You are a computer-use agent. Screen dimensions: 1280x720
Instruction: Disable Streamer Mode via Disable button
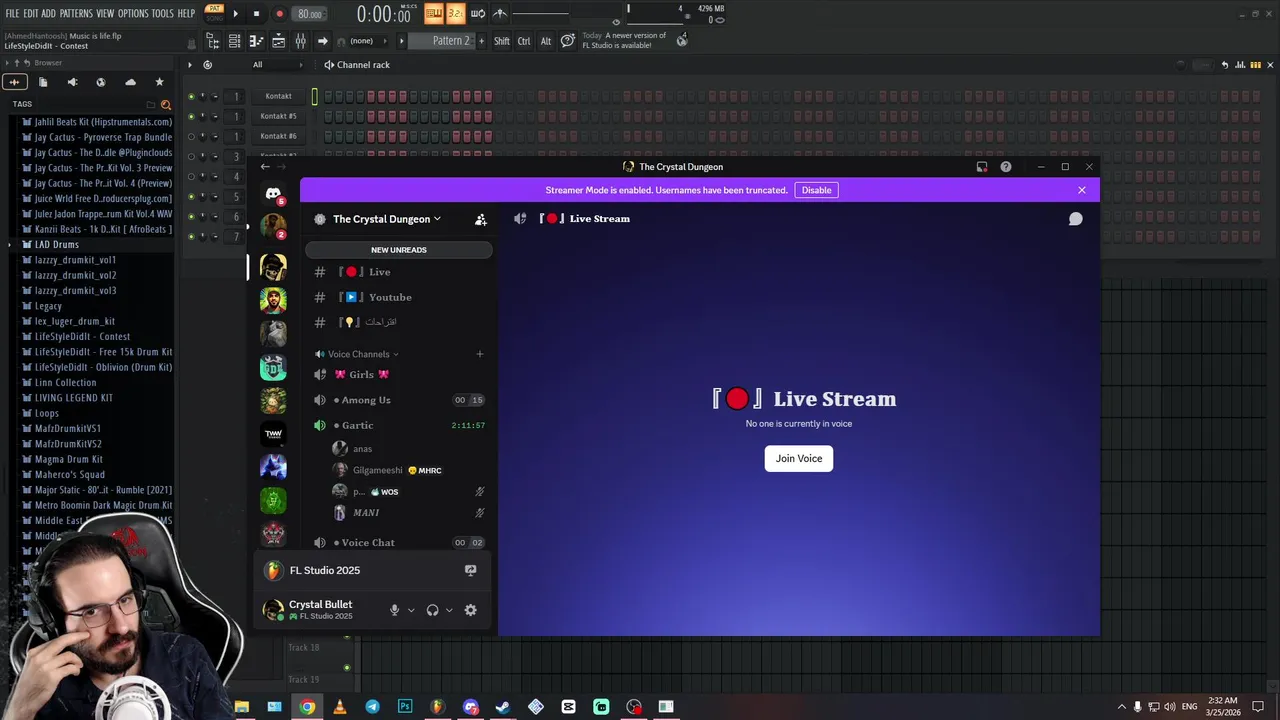click(x=816, y=190)
